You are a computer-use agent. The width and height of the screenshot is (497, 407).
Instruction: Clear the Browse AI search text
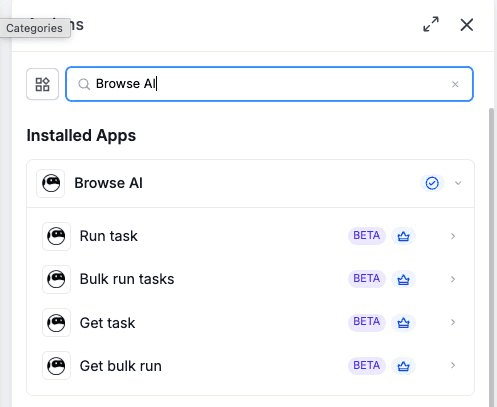click(x=455, y=84)
